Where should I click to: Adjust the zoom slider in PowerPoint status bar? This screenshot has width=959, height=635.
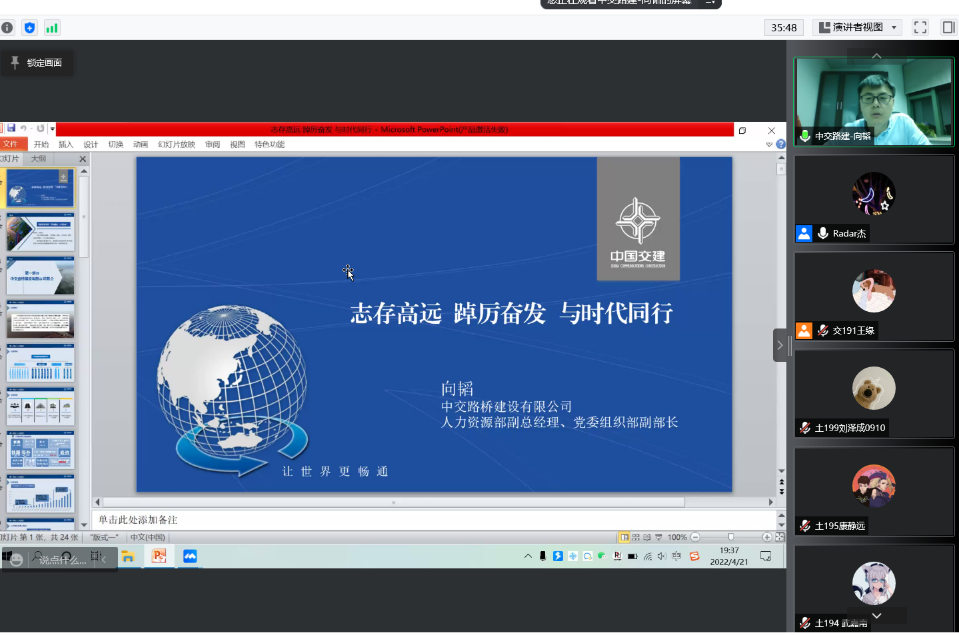(x=730, y=537)
